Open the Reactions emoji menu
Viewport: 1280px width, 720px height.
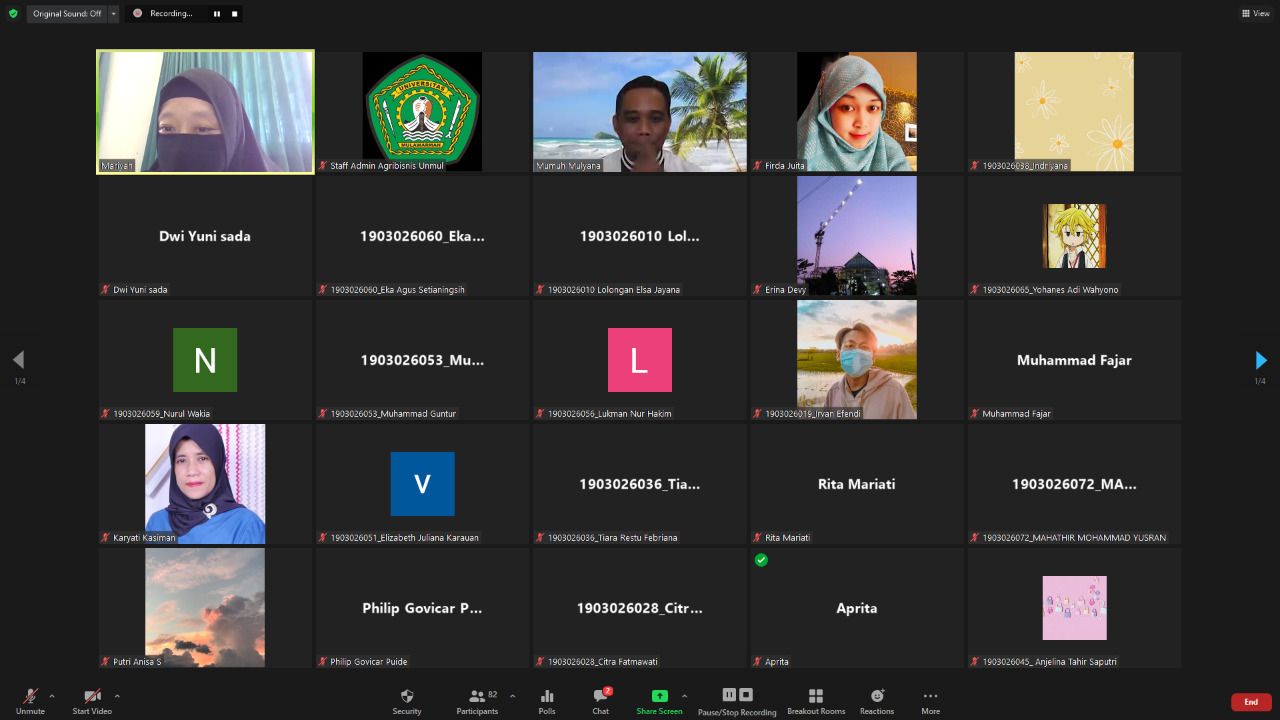point(877,700)
